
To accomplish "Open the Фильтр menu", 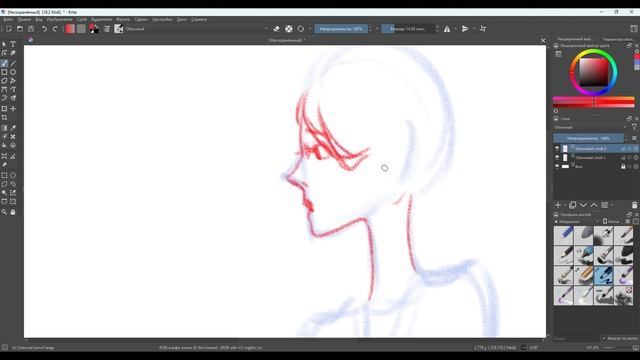I will (123, 19).
